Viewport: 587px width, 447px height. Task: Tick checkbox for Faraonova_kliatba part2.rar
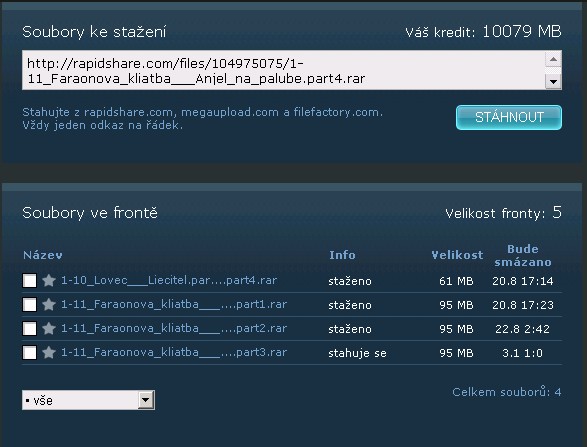[x=30, y=328]
